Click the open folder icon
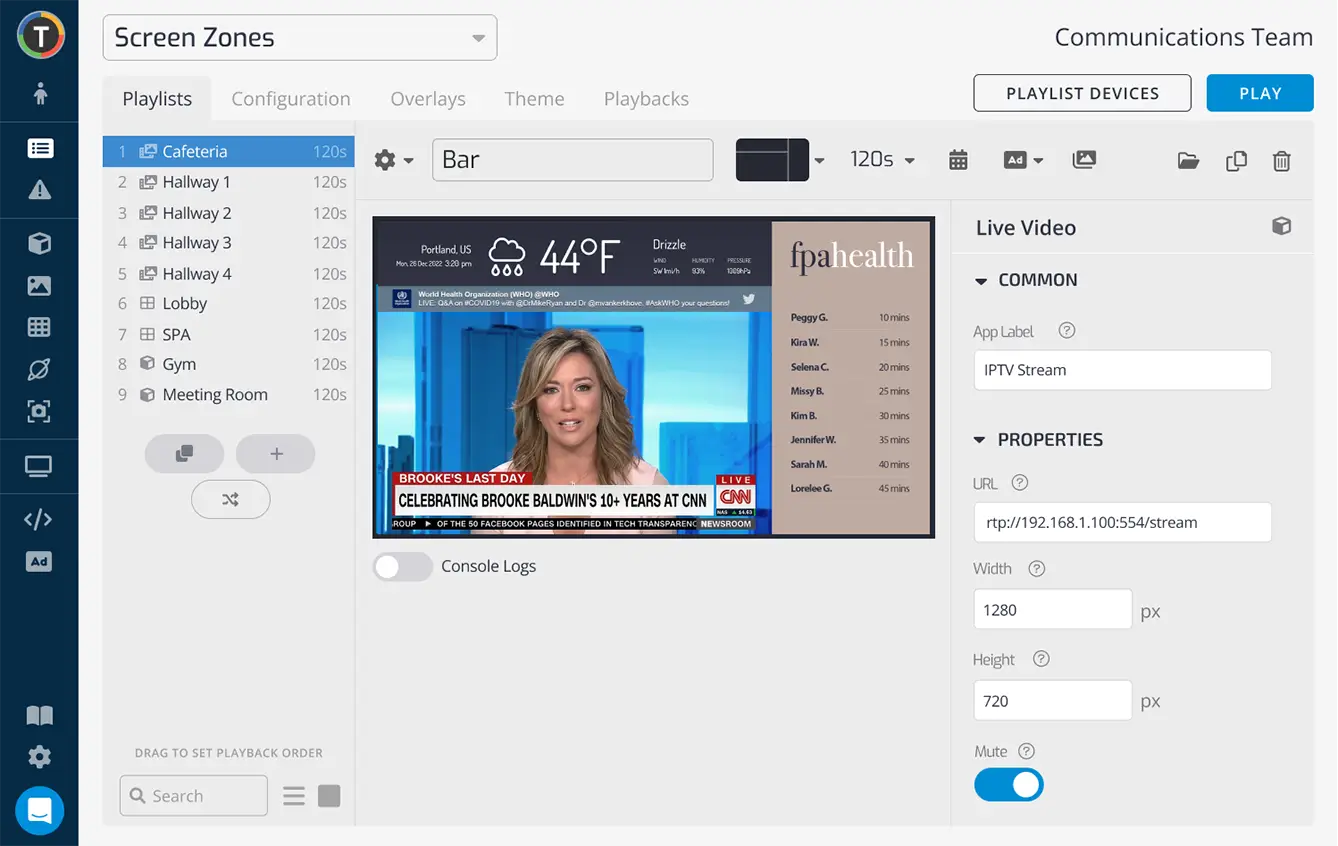Image resolution: width=1338 pixels, height=846 pixels. tap(1188, 161)
